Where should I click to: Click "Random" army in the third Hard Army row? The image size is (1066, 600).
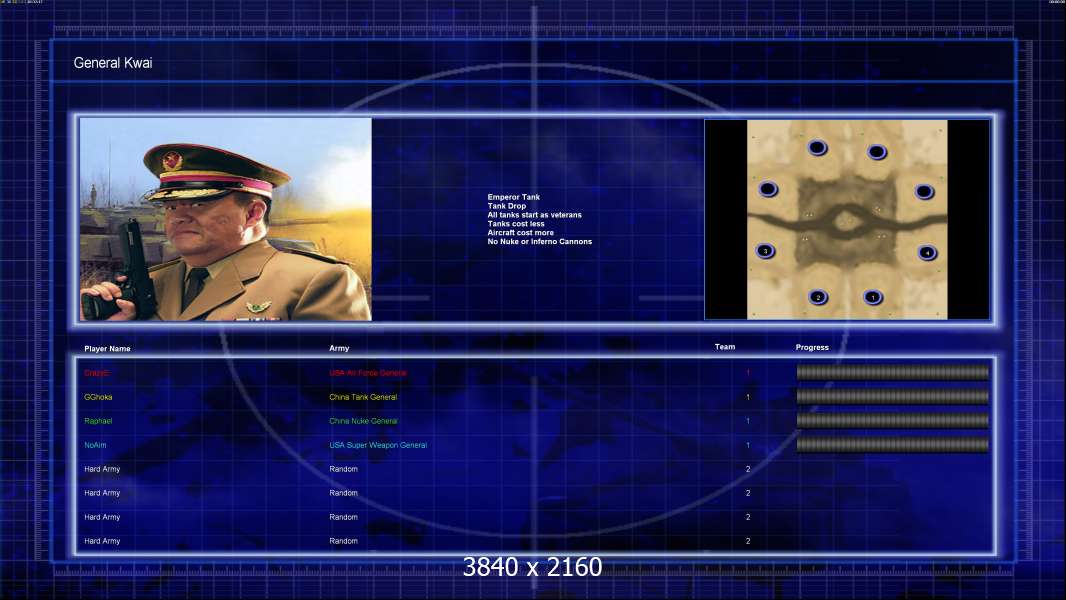pos(343,517)
